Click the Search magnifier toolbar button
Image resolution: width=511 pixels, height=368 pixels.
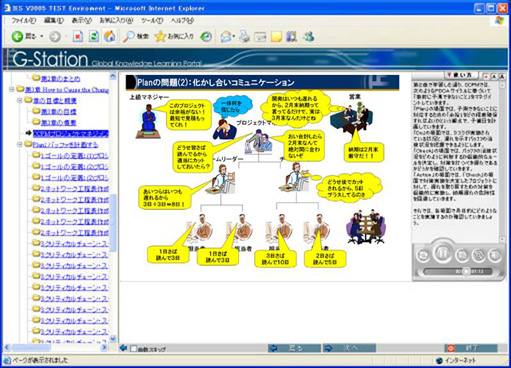128,36
